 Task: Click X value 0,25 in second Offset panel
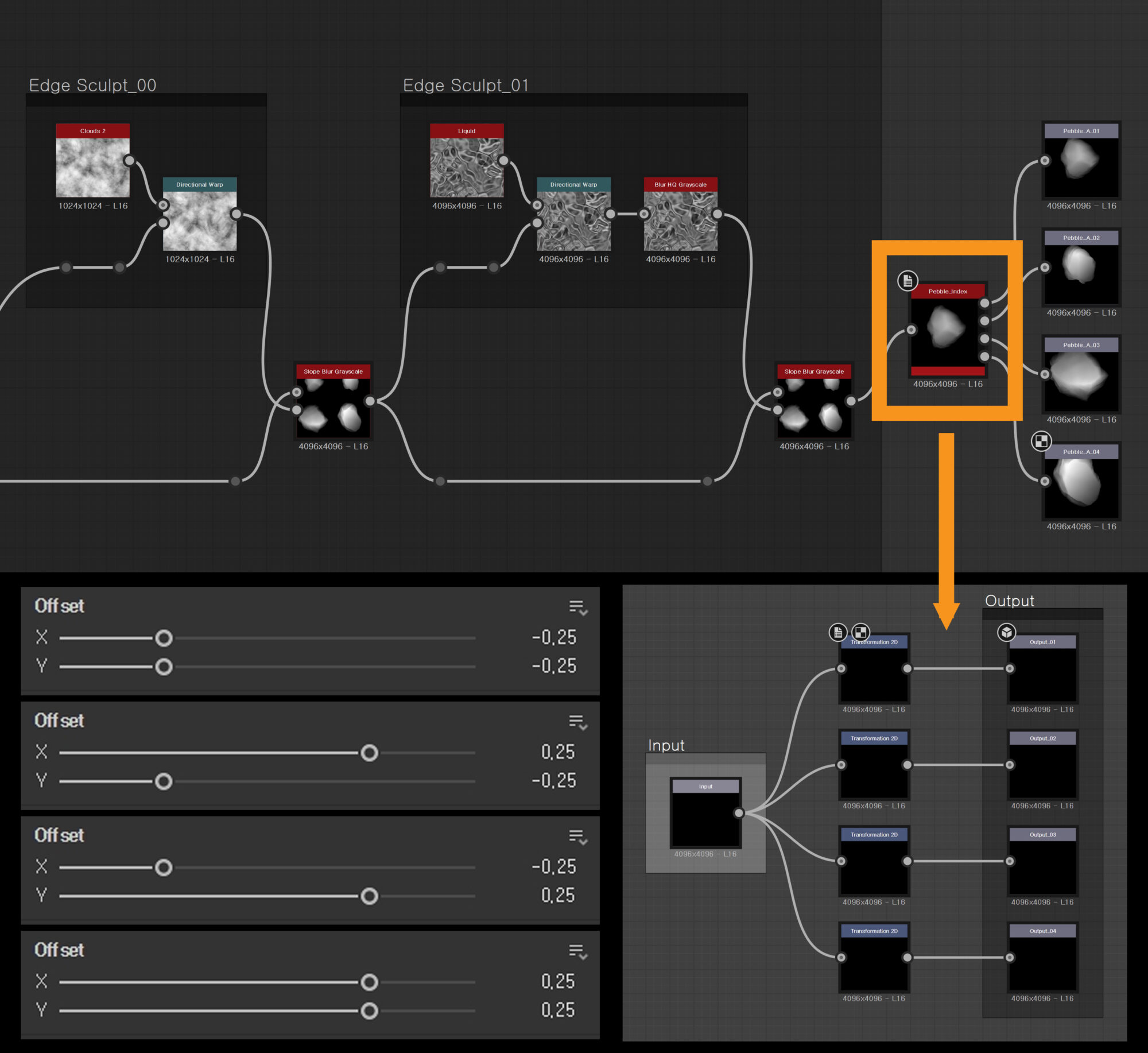tap(557, 752)
